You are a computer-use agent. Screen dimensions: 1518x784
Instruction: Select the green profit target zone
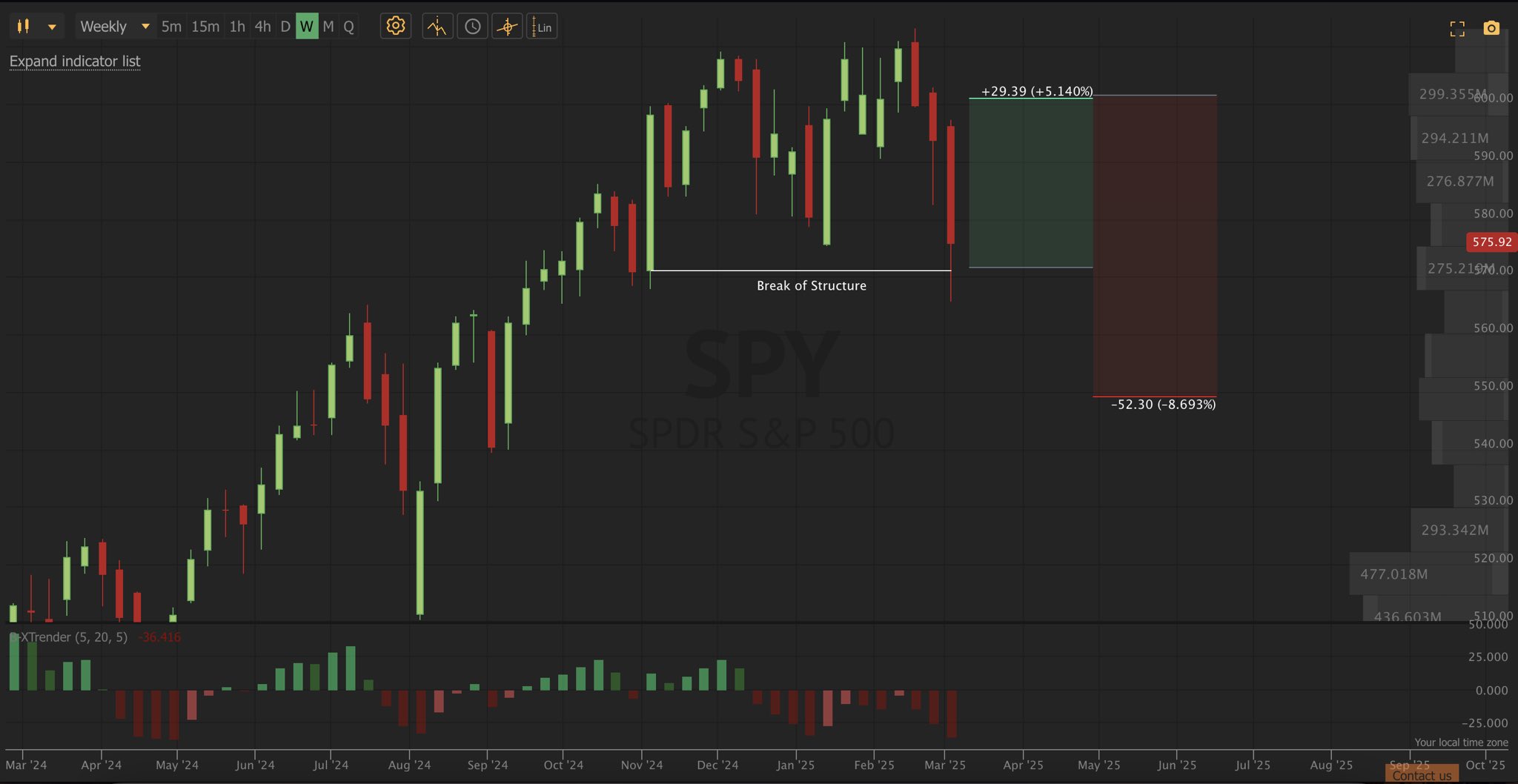[x=1031, y=182]
